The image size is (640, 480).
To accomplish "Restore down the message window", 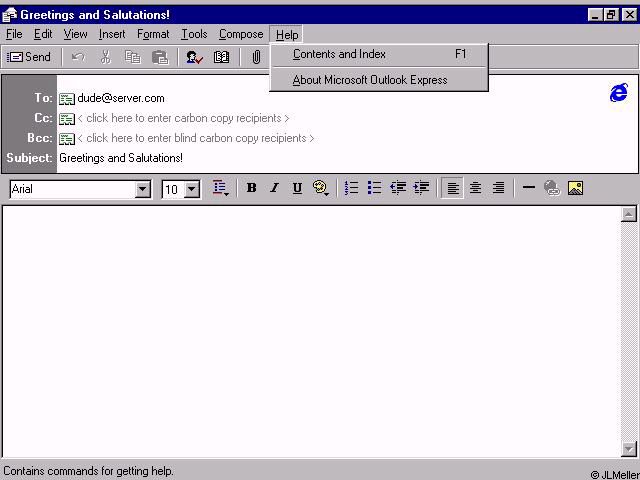I will click(611, 15).
